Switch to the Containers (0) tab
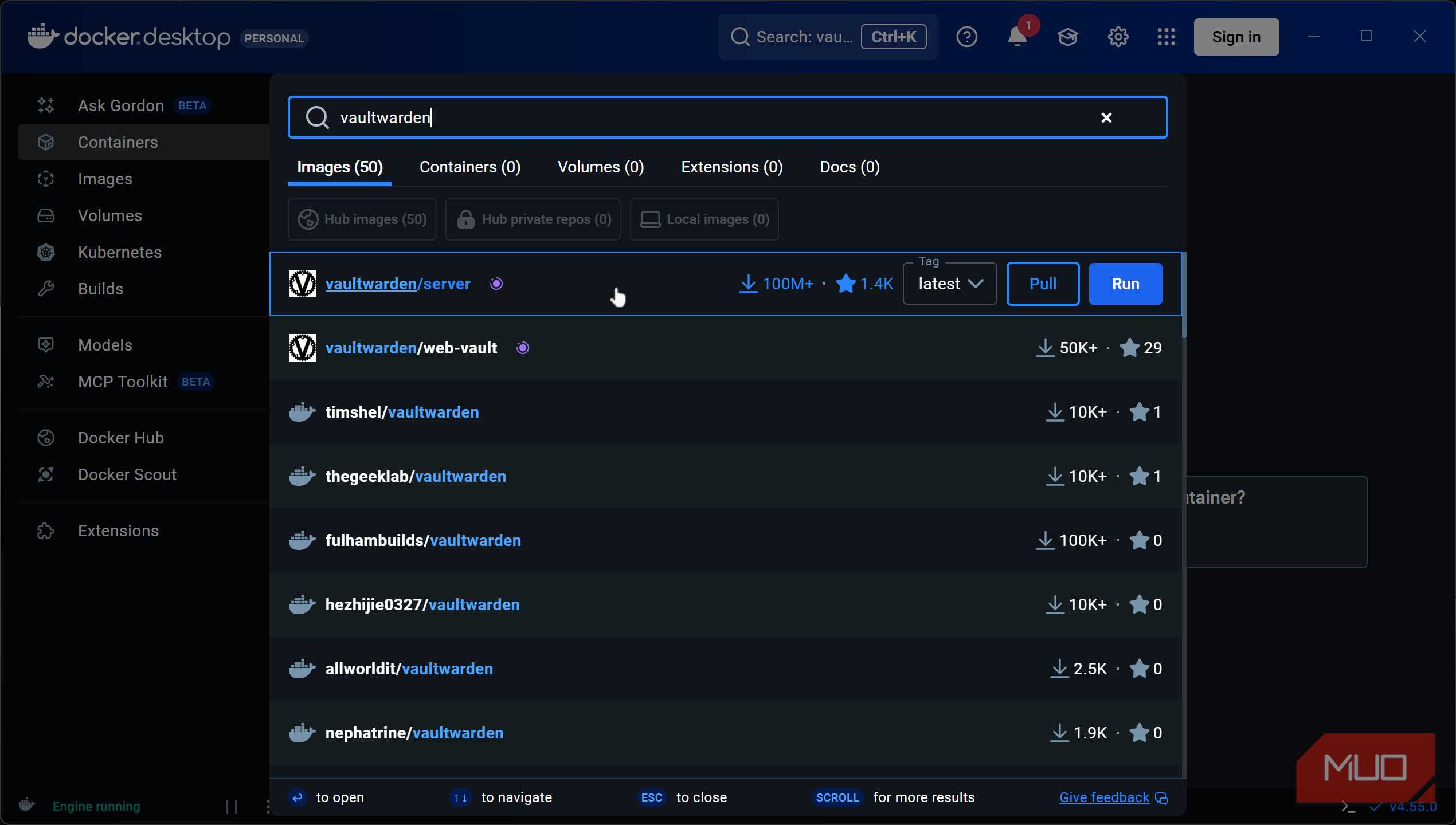Screen dimensions: 1456x825 (470, 167)
